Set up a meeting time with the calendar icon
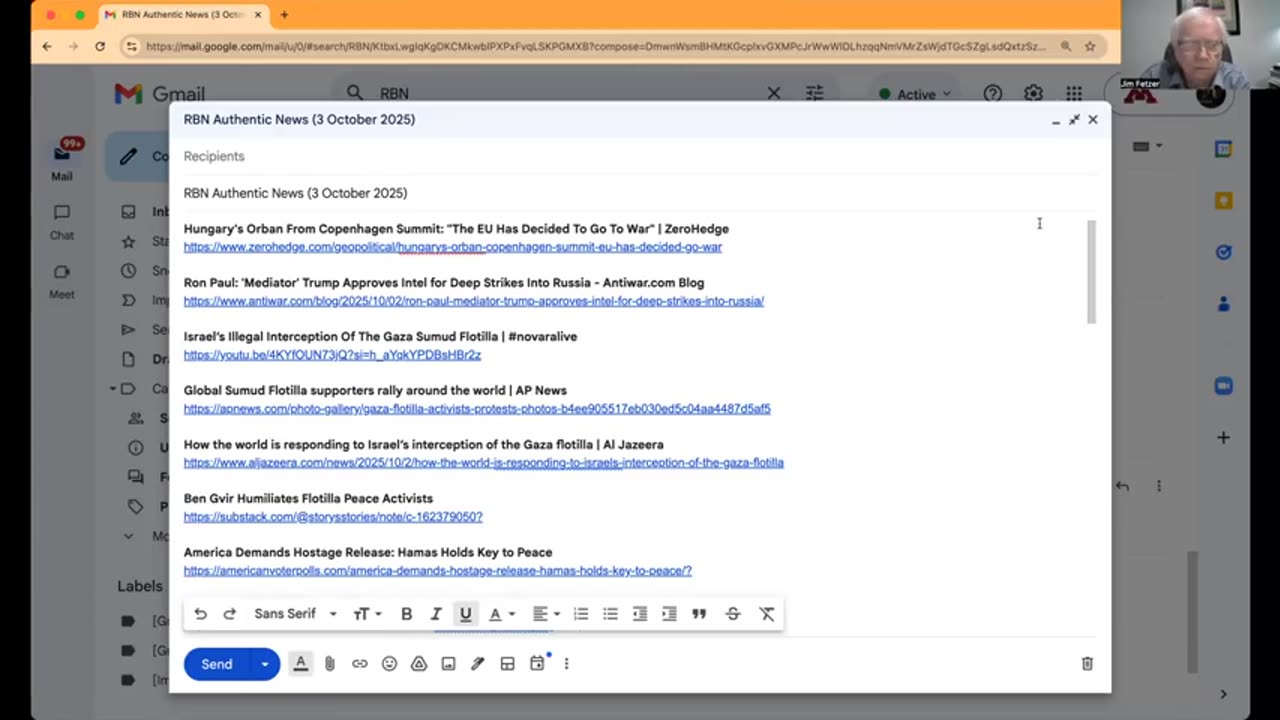Image resolution: width=1280 pixels, height=720 pixels. click(x=537, y=664)
